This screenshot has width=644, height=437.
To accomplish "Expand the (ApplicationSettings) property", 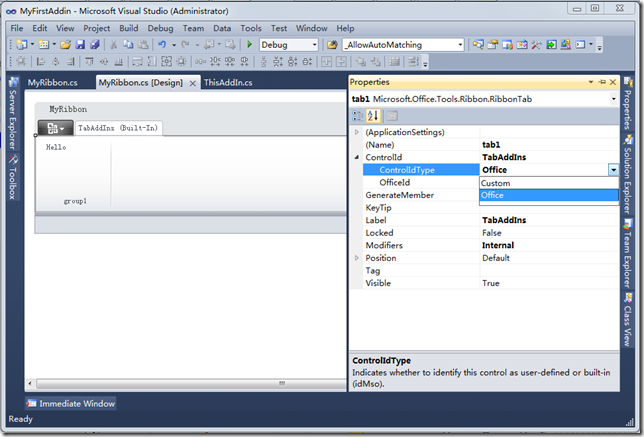I will point(356,132).
